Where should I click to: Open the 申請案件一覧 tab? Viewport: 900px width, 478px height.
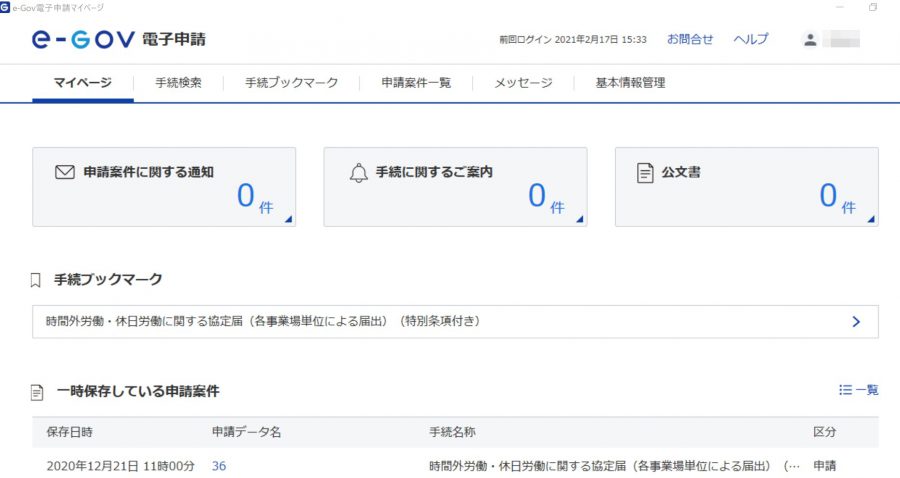(416, 83)
